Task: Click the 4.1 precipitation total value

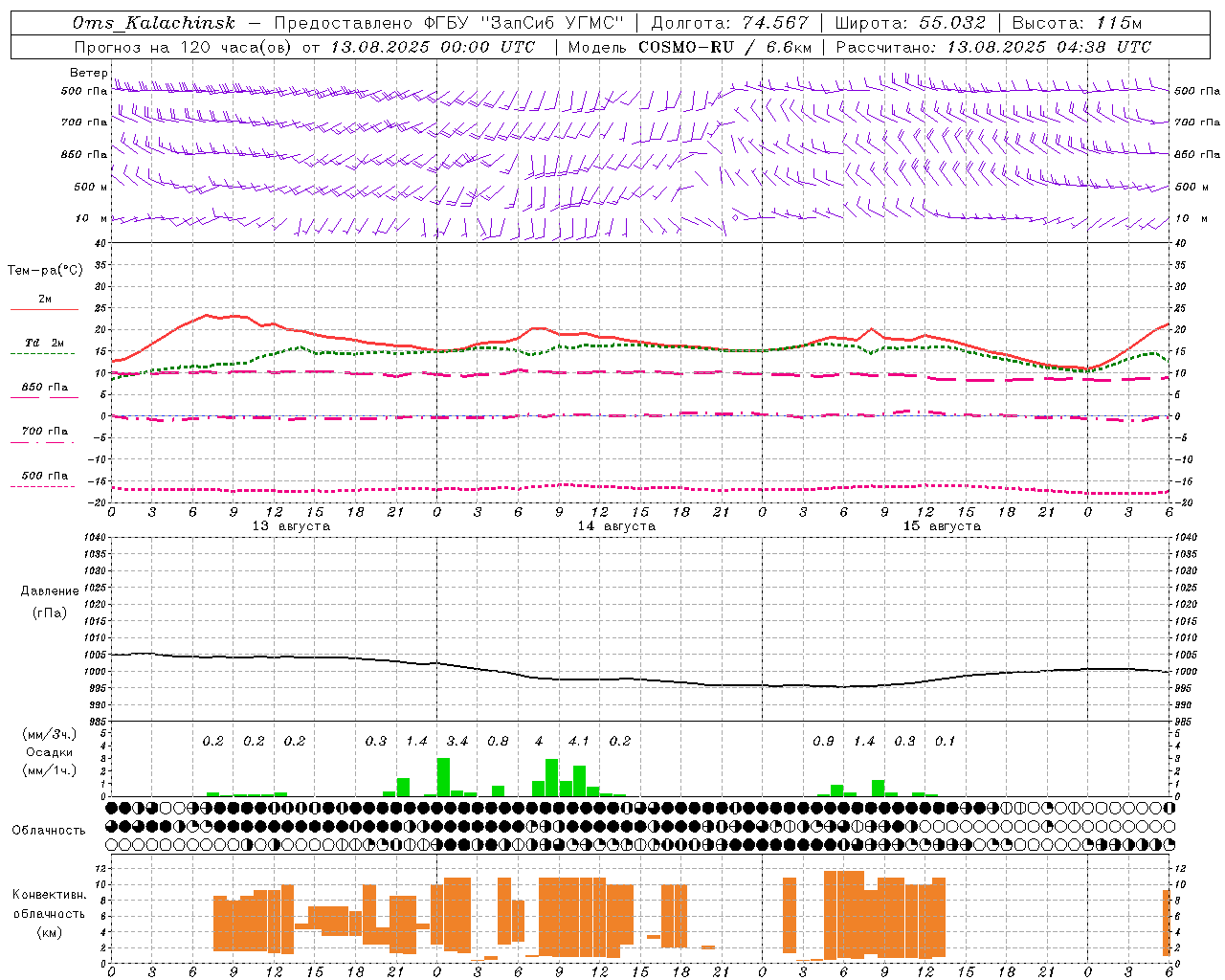Action: tap(579, 741)
